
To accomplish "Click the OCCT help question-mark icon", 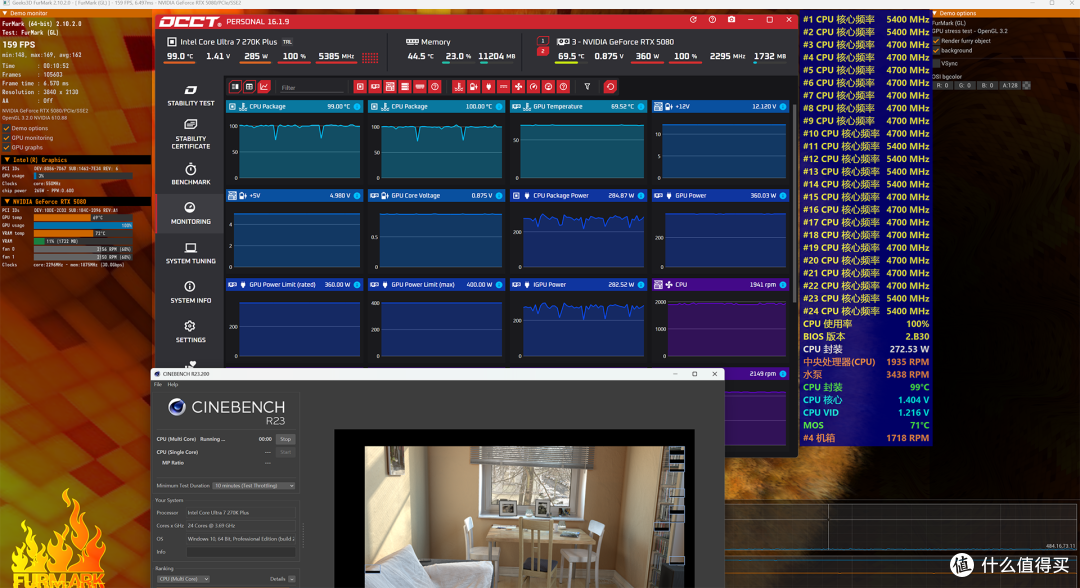I will point(712,20).
